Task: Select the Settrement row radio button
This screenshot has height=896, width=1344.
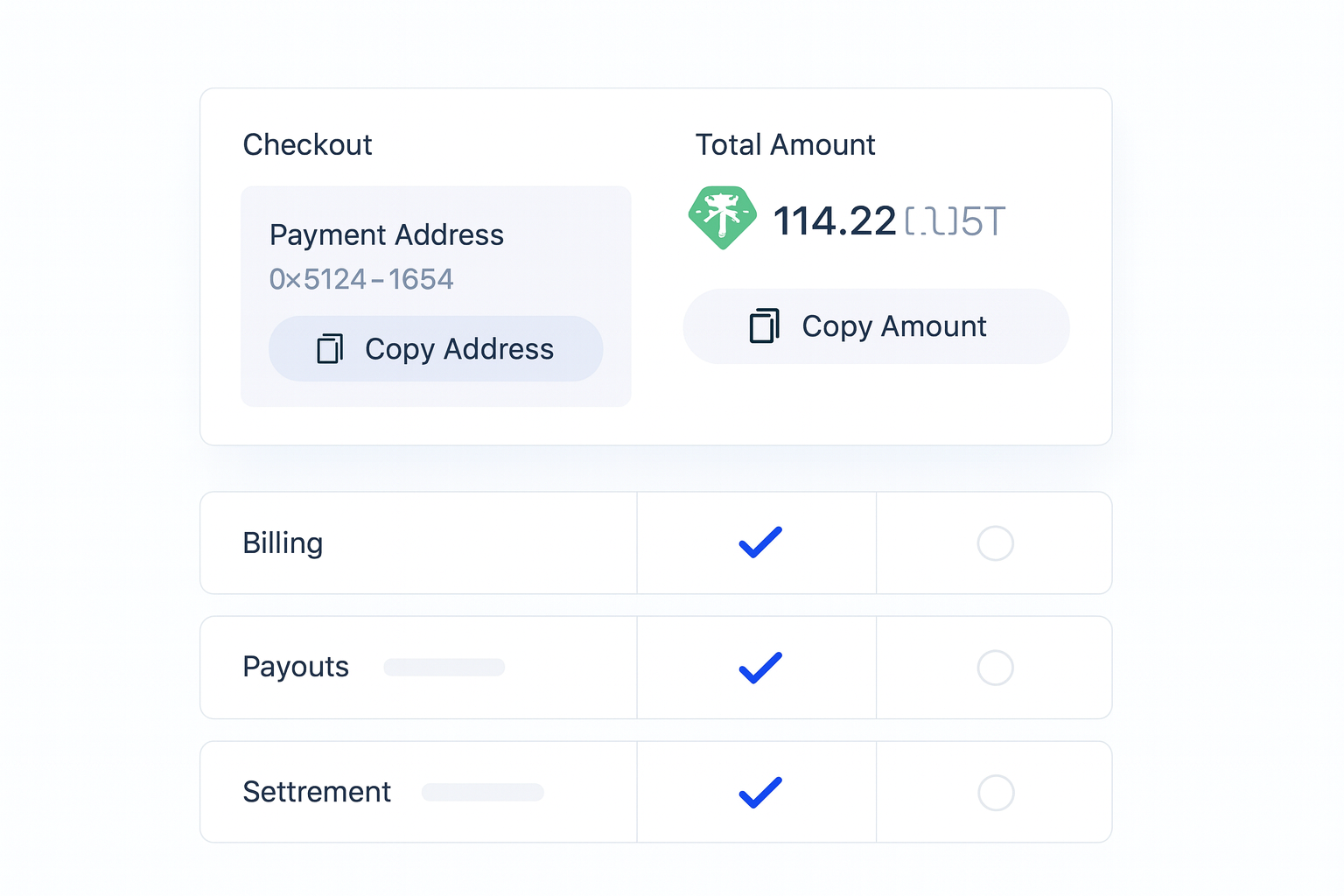Action: pos(996,793)
